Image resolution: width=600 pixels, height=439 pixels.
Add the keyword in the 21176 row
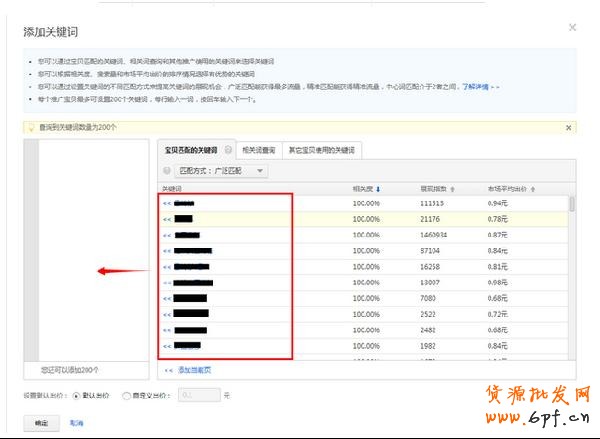(x=167, y=218)
